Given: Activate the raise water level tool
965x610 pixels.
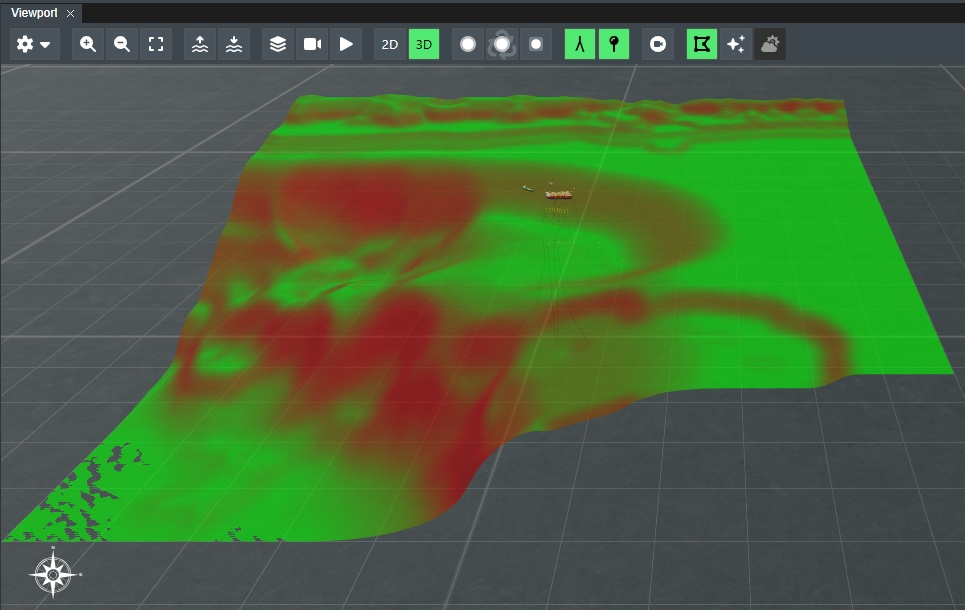Looking at the screenshot, I should (199, 43).
